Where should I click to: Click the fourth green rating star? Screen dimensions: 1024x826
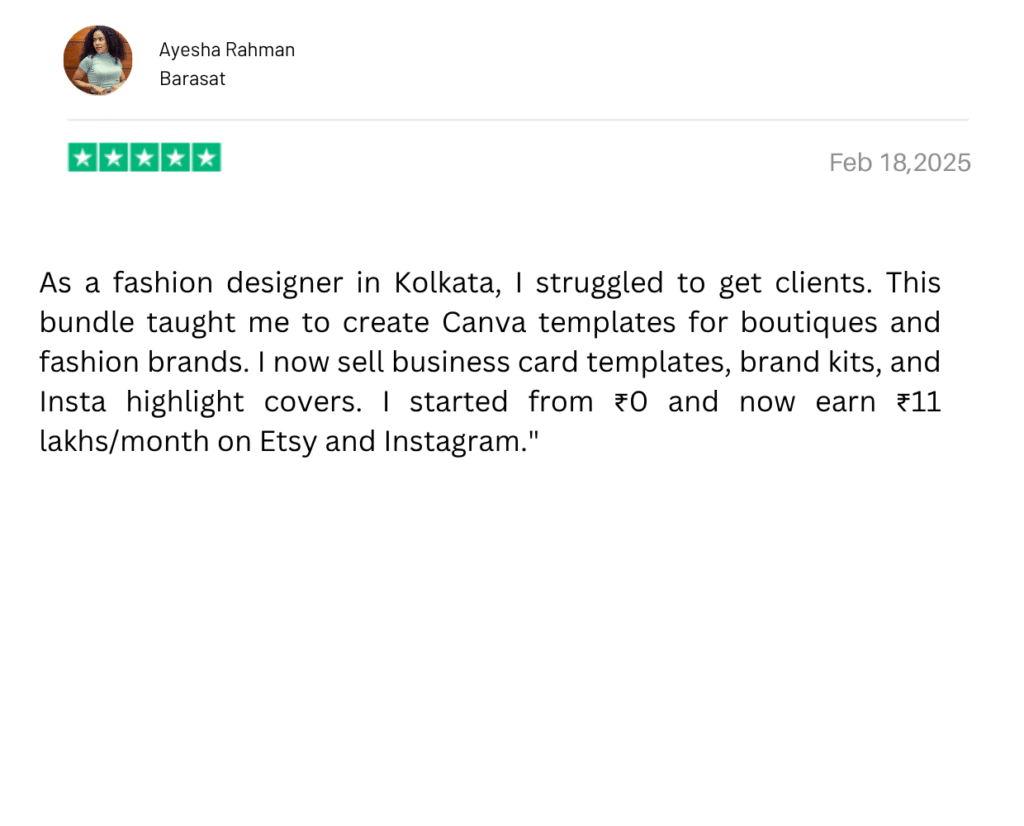pos(175,157)
